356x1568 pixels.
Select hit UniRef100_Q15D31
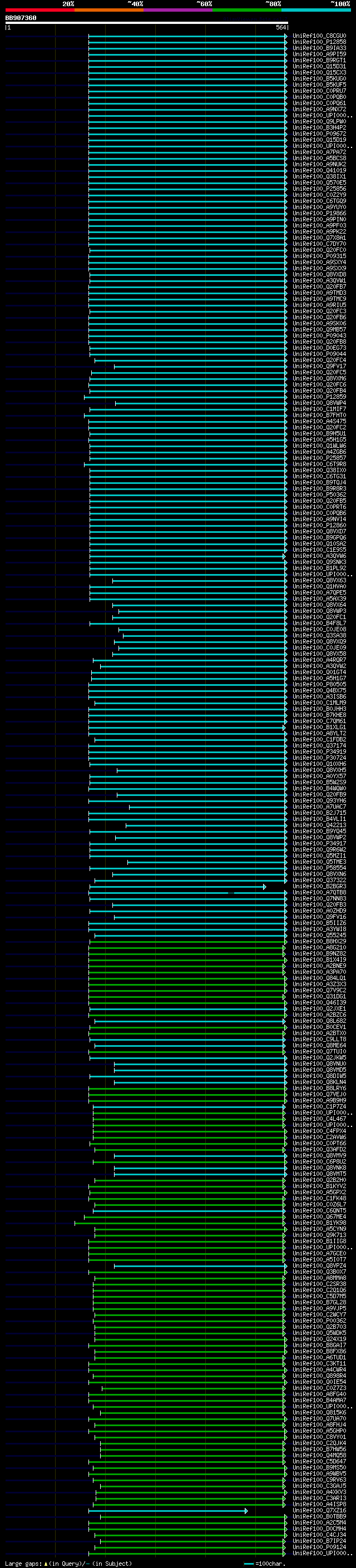coord(319,66)
